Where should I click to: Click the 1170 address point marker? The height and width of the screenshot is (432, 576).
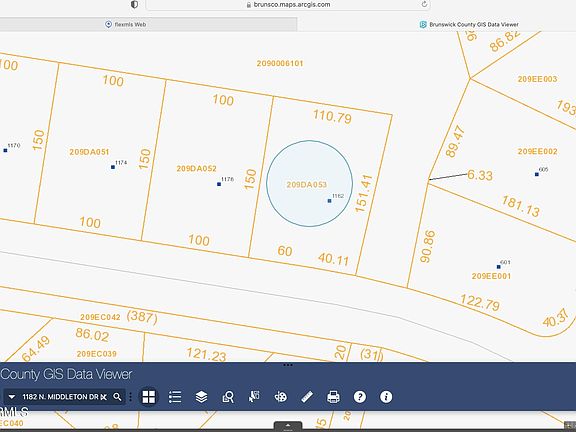tap(5, 150)
